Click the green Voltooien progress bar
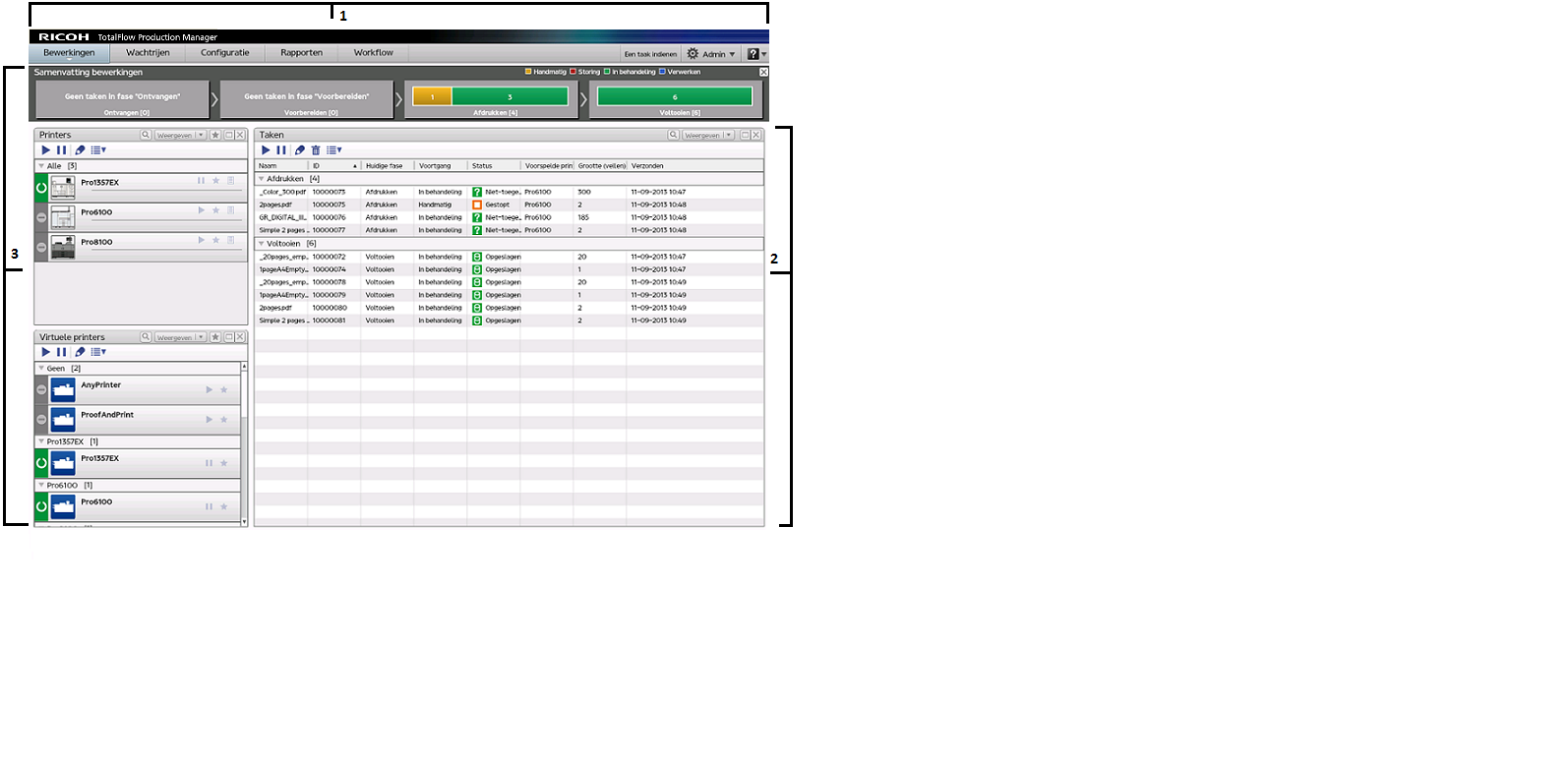 [x=675, y=96]
